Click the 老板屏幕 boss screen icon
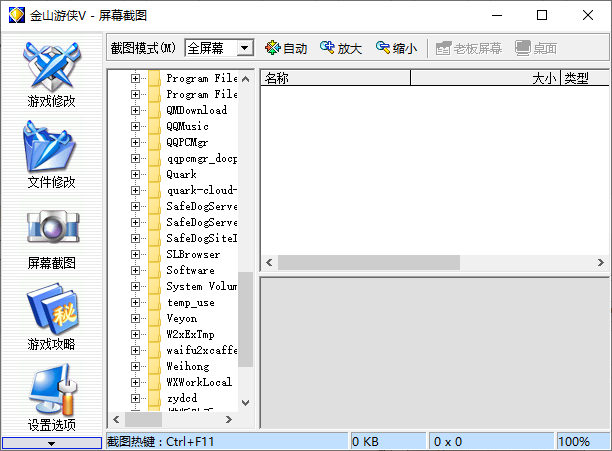Screen dimensions: 612x451 (443, 48)
